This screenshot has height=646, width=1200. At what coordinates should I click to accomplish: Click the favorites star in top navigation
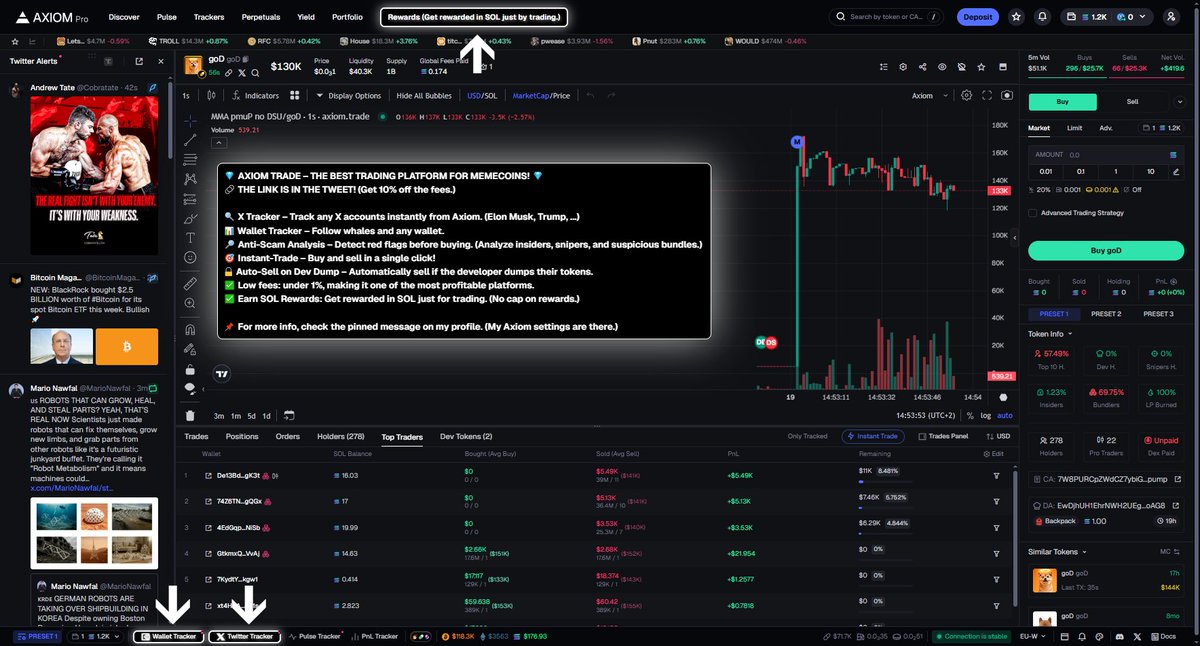tap(1016, 17)
